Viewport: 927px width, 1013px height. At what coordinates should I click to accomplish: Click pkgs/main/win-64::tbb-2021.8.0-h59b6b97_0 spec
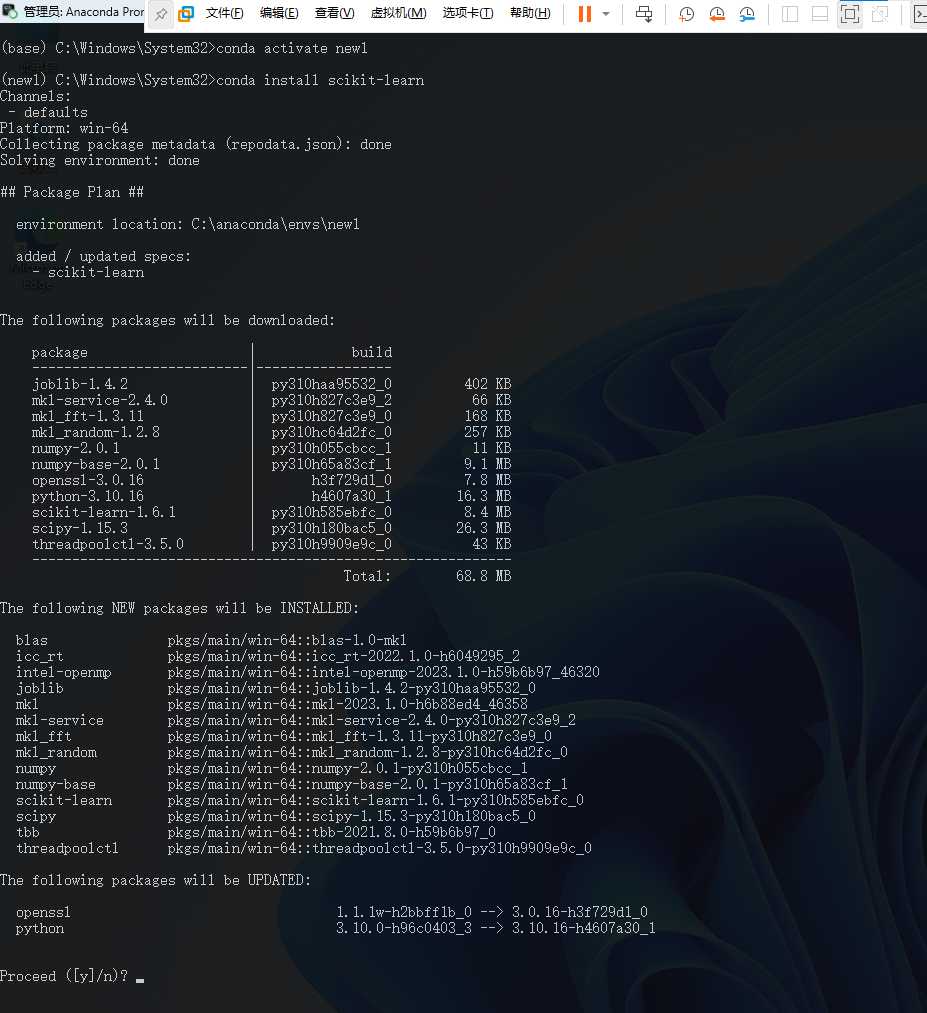331,832
